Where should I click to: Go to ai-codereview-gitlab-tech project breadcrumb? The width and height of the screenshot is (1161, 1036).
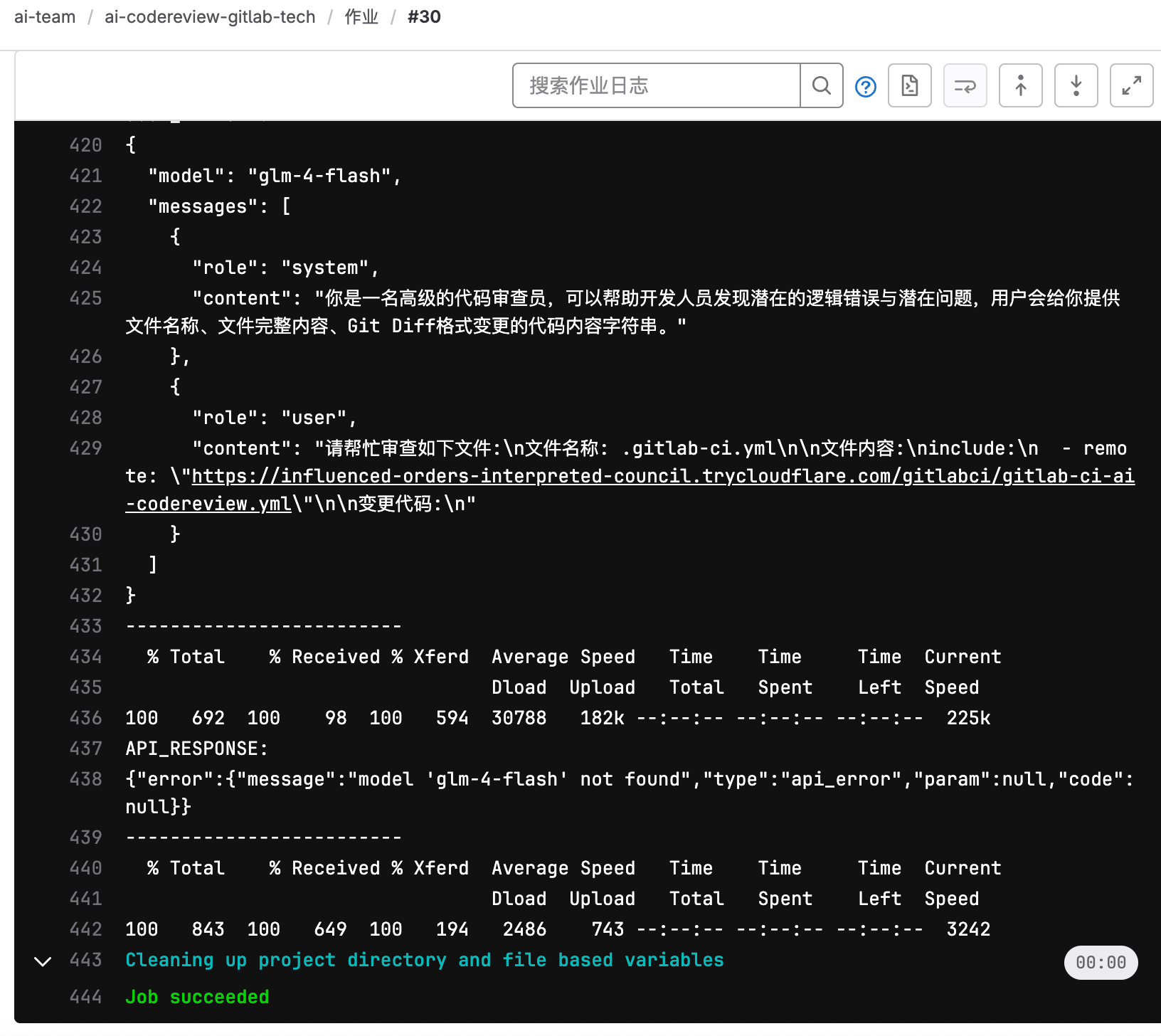pos(210,17)
